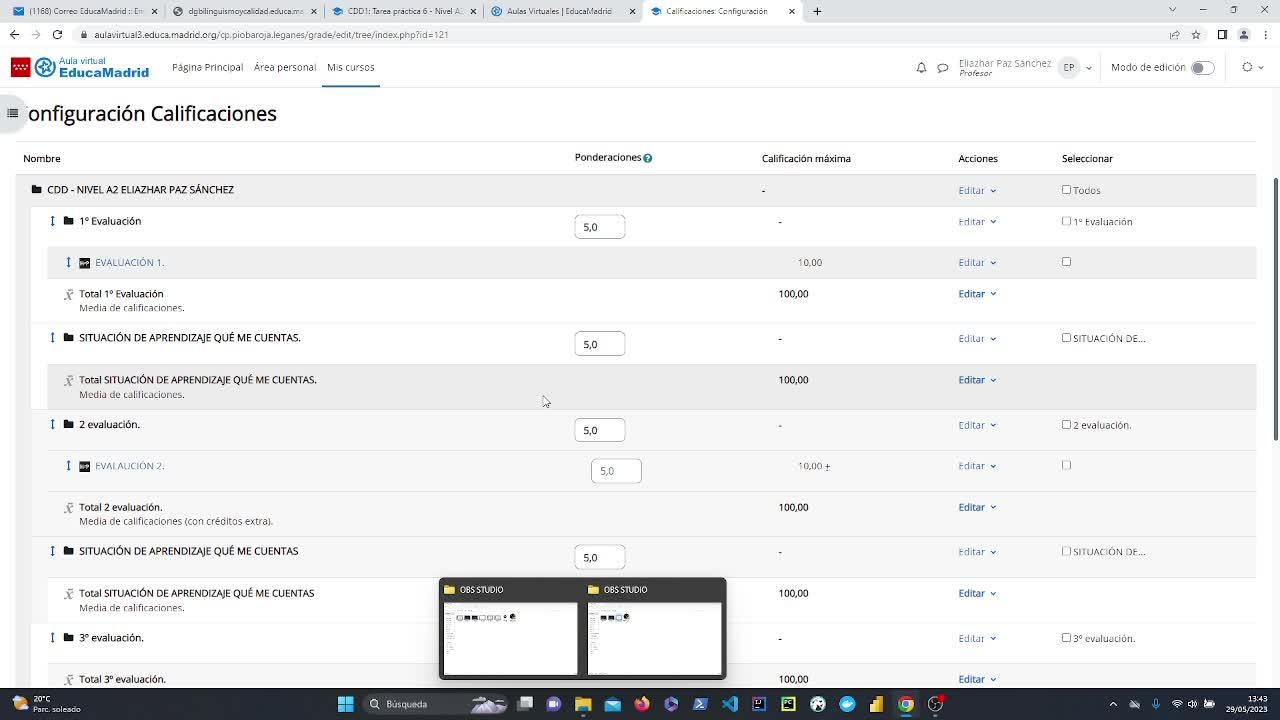The image size is (1280, 720).
Task: Check the 1º Evaluación select checkbox
Action: (1066, 221)
